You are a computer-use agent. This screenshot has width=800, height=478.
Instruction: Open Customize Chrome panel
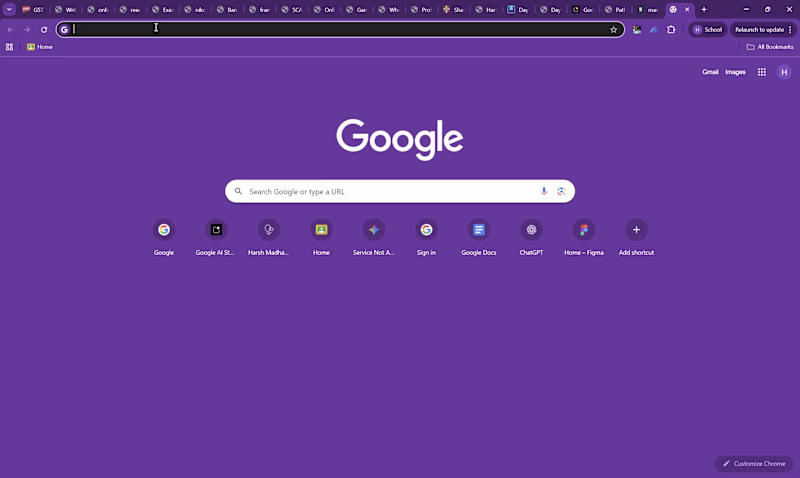(754, 464)
